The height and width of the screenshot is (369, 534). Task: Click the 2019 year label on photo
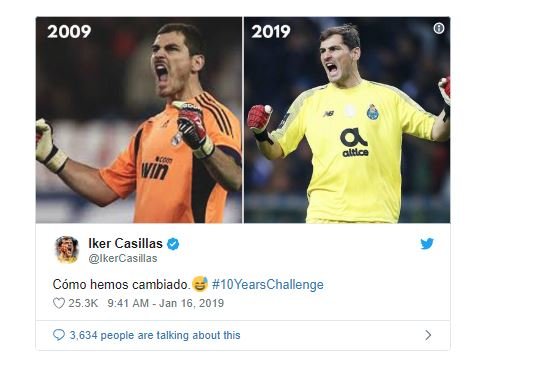pyautogui.click(x=271, y=32)
